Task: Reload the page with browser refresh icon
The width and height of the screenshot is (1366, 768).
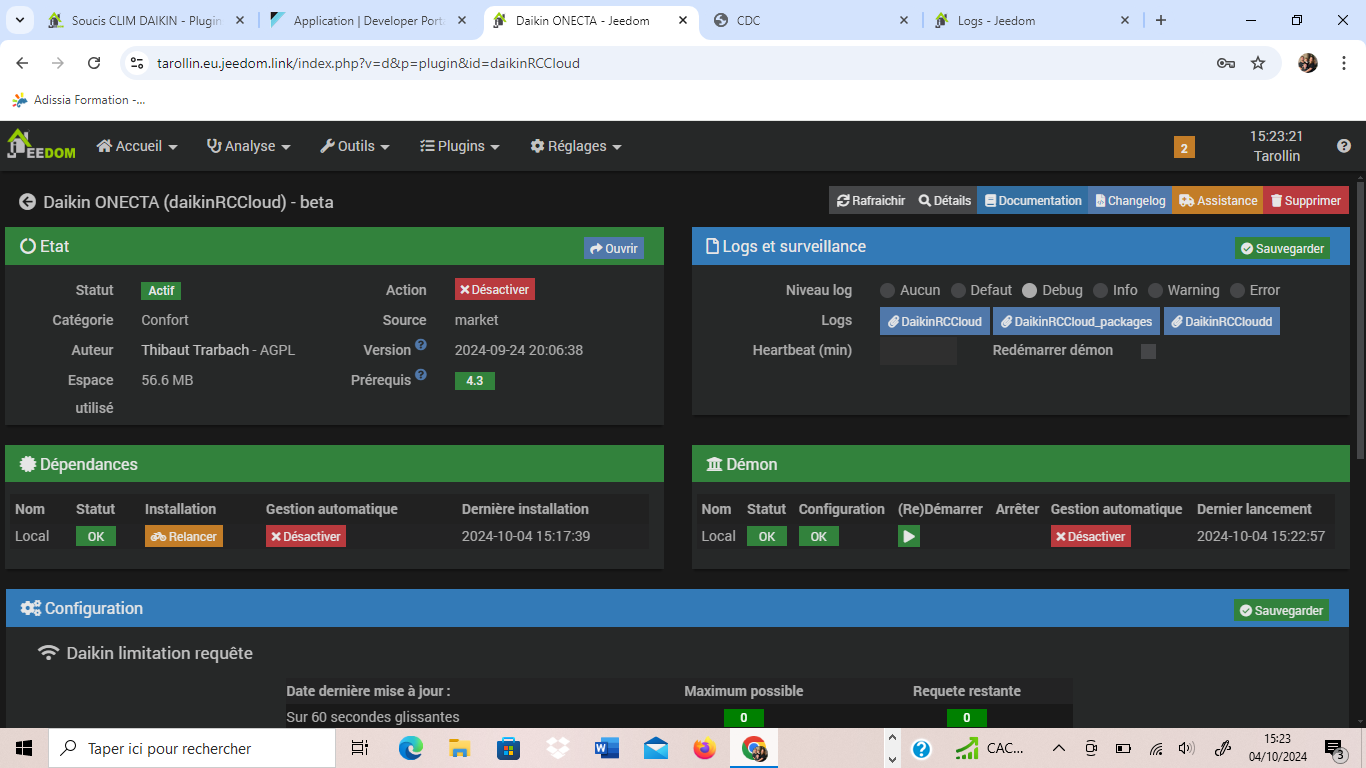Action: 94,63
